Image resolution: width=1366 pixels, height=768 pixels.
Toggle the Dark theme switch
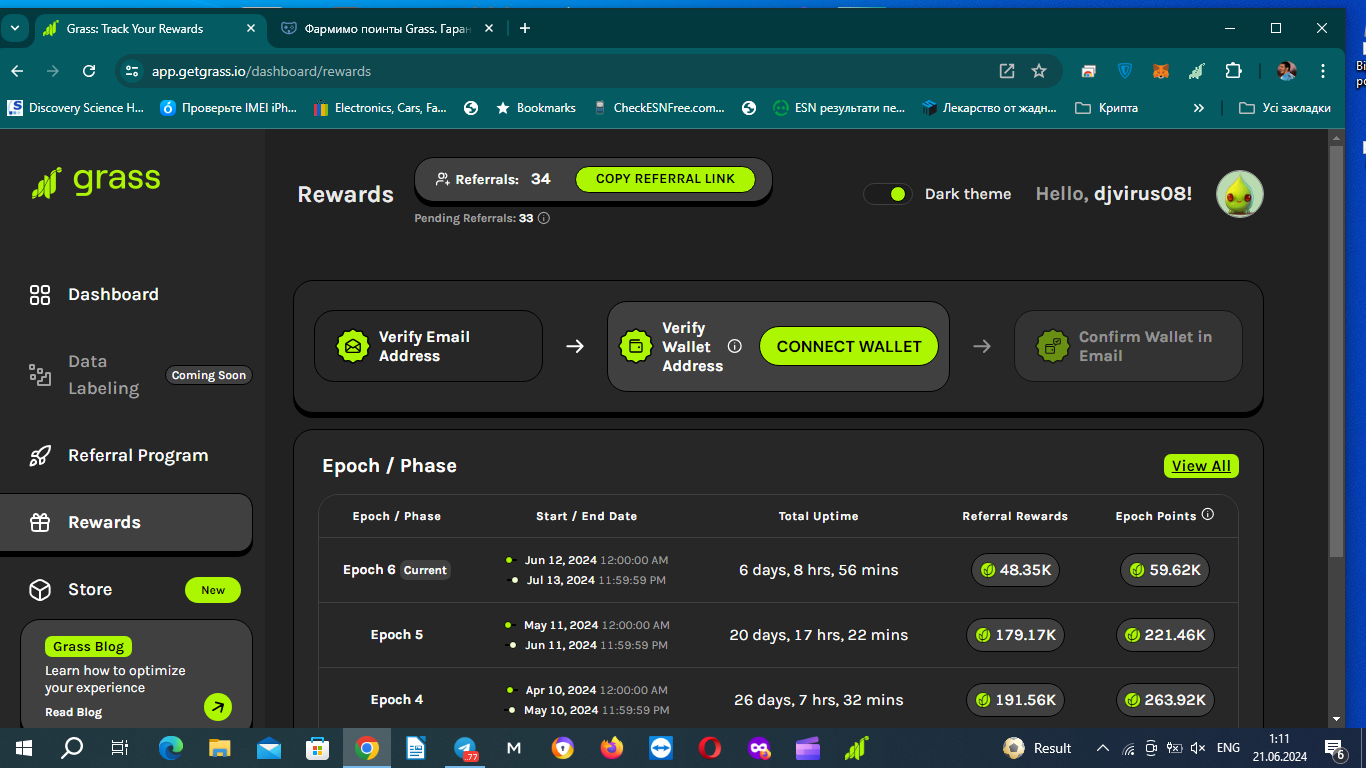888,194
